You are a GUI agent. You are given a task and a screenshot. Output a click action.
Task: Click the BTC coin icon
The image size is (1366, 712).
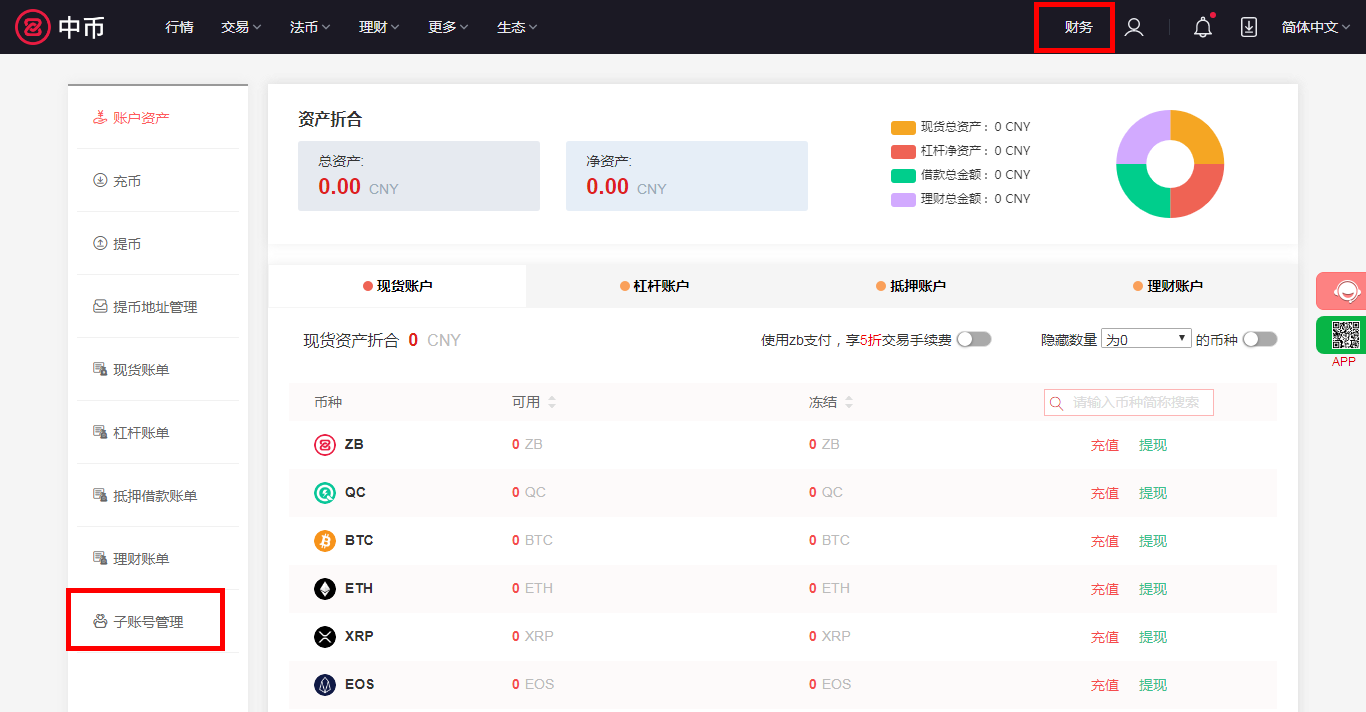pyautogui.click(x=325, y=541)
